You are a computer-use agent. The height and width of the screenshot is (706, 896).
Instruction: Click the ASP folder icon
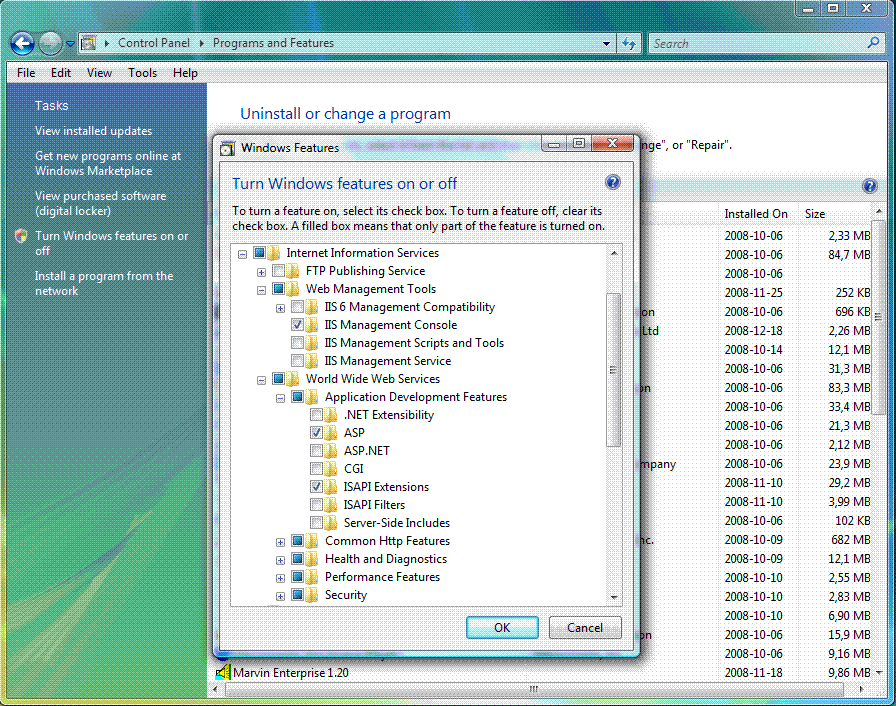pyautogui.click(x=330, y=432)
